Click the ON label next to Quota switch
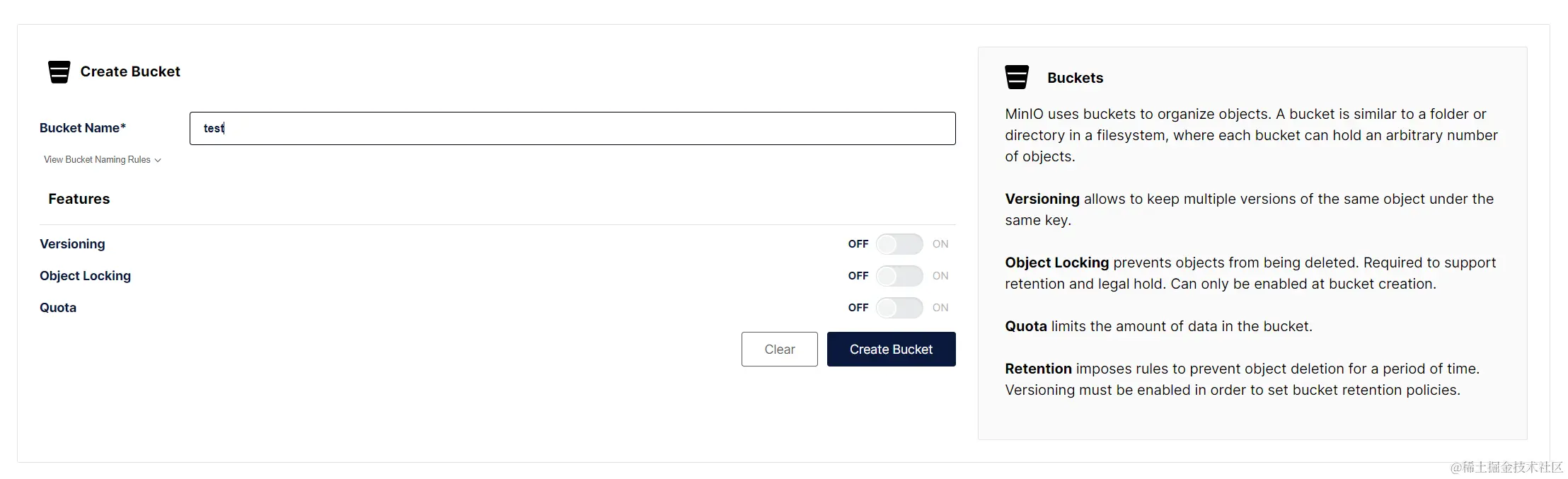The width and height of the screenshot is (1568, 479). [x=940, y=308]
